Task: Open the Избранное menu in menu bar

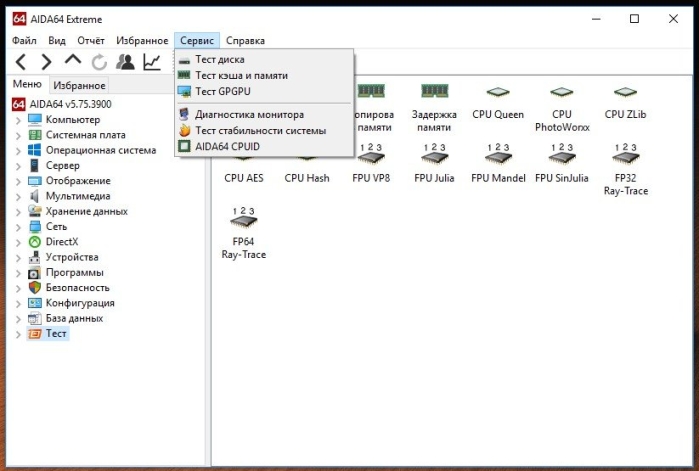Action: [142, 41]
